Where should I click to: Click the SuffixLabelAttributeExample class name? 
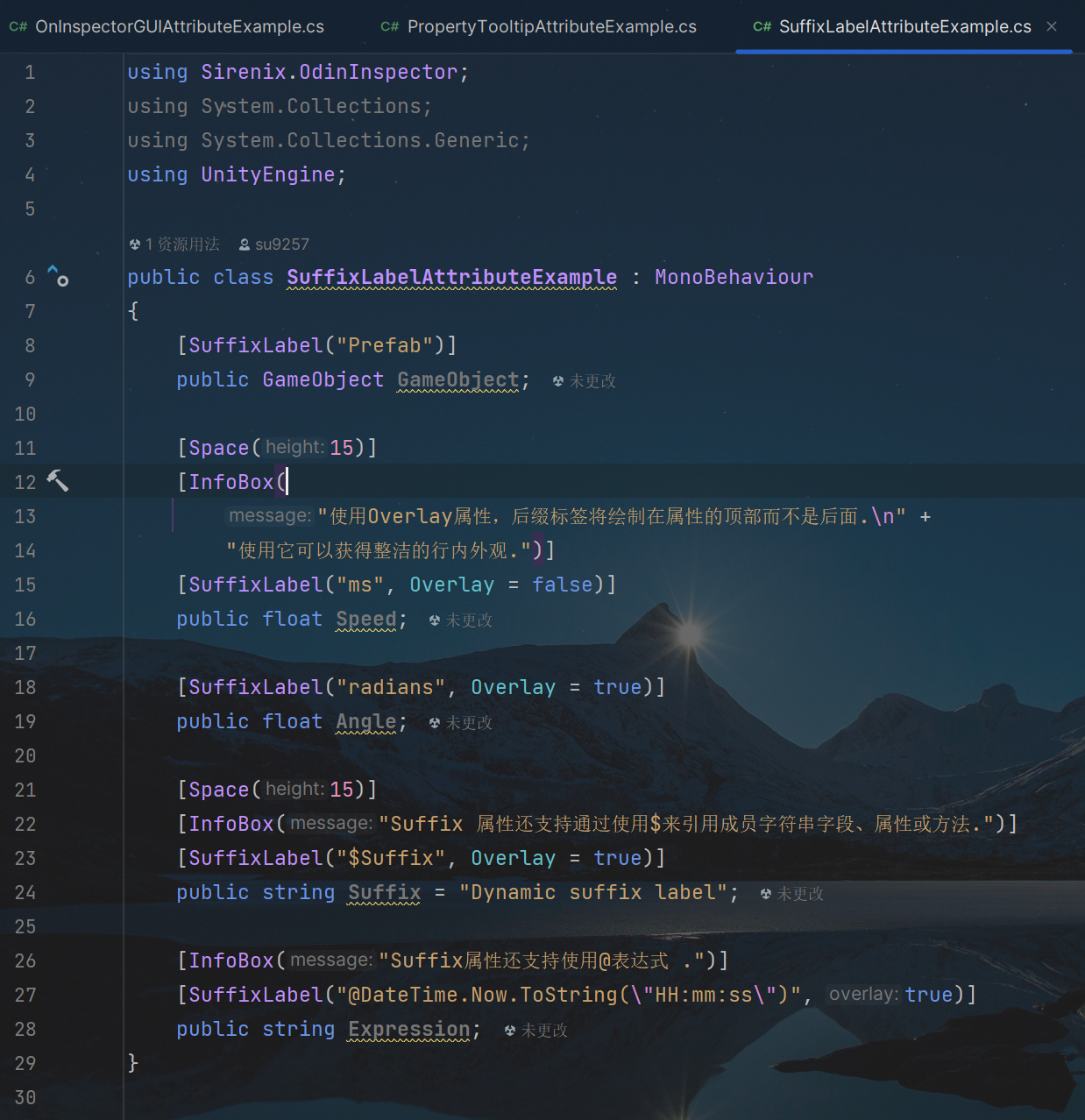[451, 278]
